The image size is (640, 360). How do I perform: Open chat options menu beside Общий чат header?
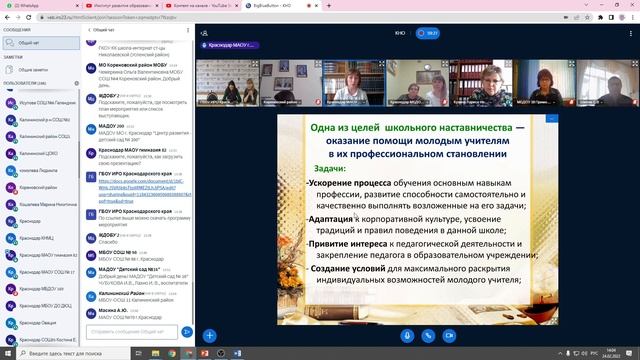(x=188, y=30)
